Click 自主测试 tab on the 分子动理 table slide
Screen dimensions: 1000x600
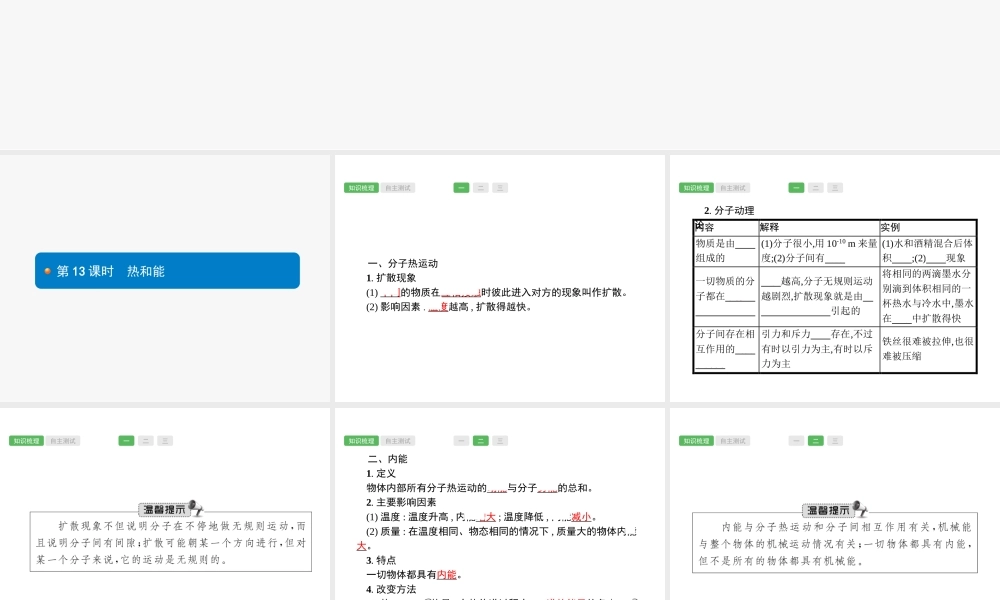click(733, 188)
